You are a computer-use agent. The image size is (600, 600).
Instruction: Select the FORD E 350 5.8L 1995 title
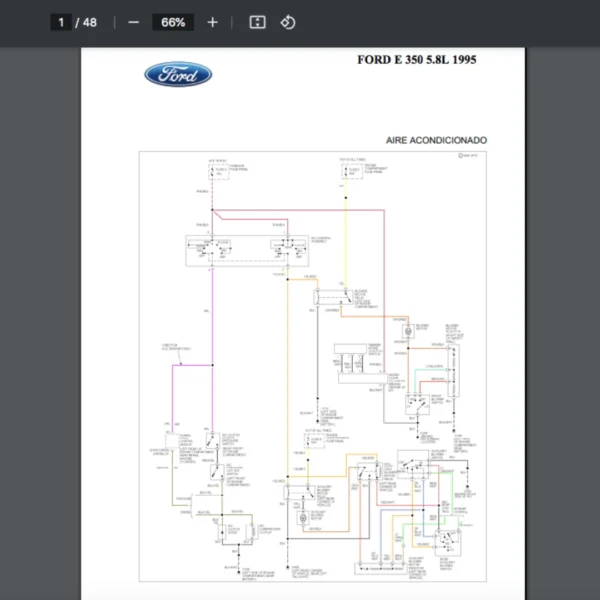coord(416,60)
